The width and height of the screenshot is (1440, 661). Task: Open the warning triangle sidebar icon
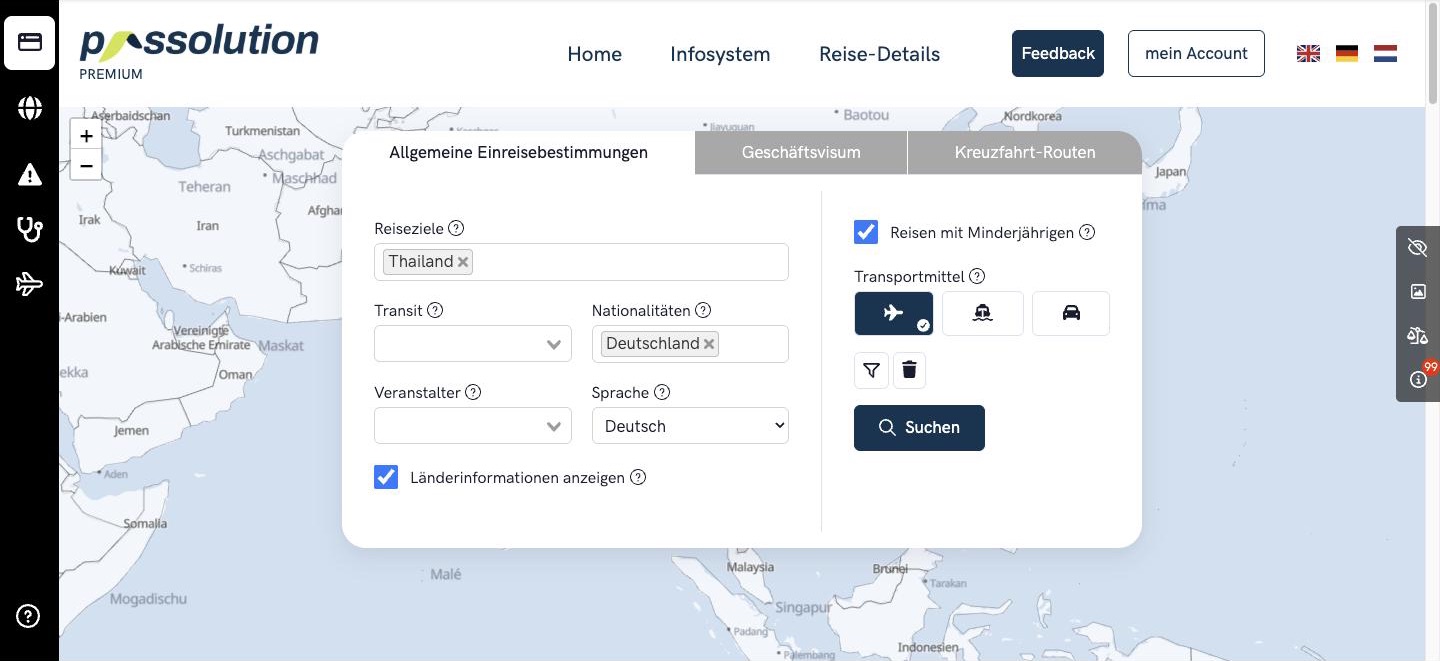point(29,175)
